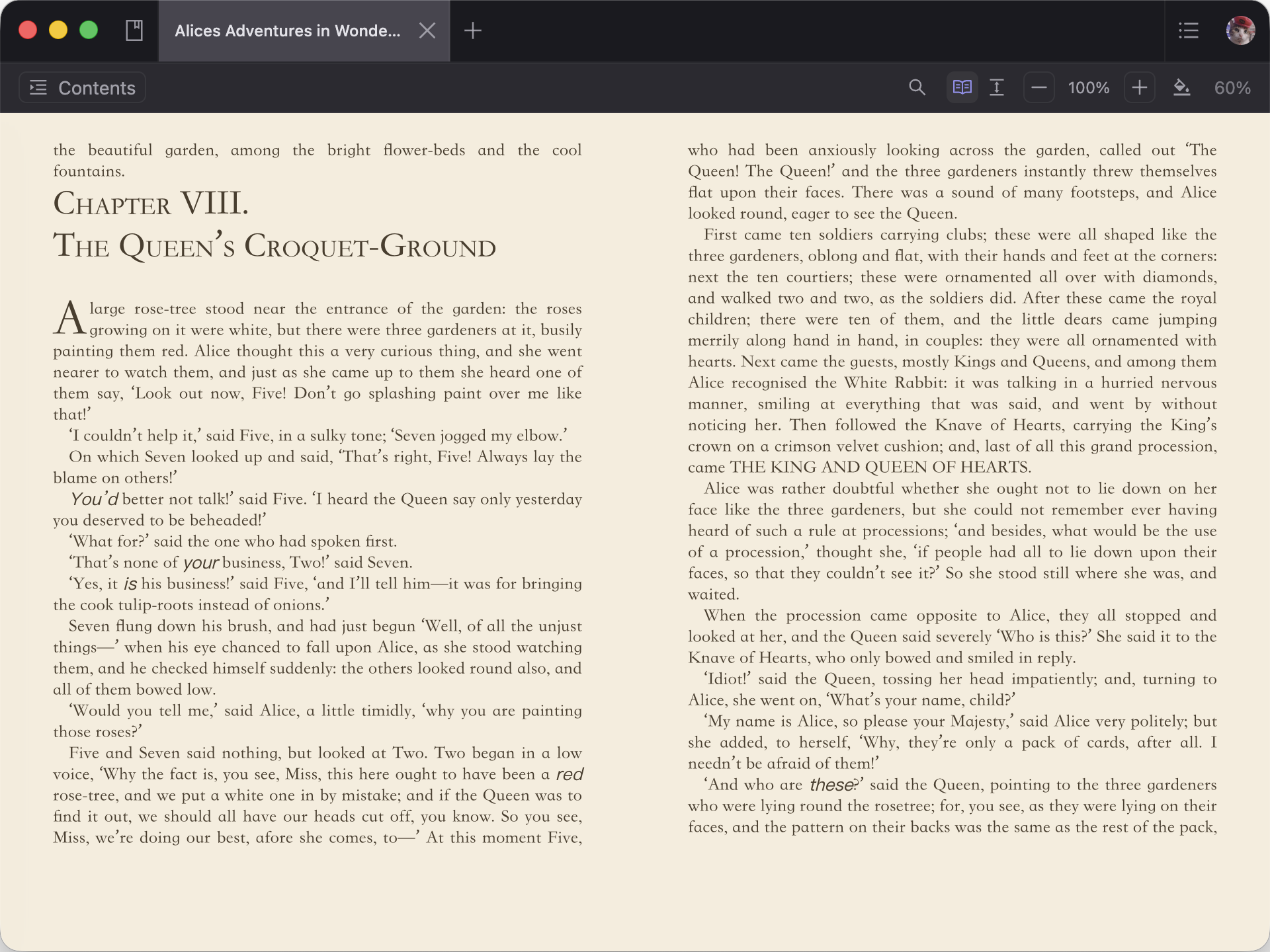Open the library bookshelf icon

click(x=134, y=30)
